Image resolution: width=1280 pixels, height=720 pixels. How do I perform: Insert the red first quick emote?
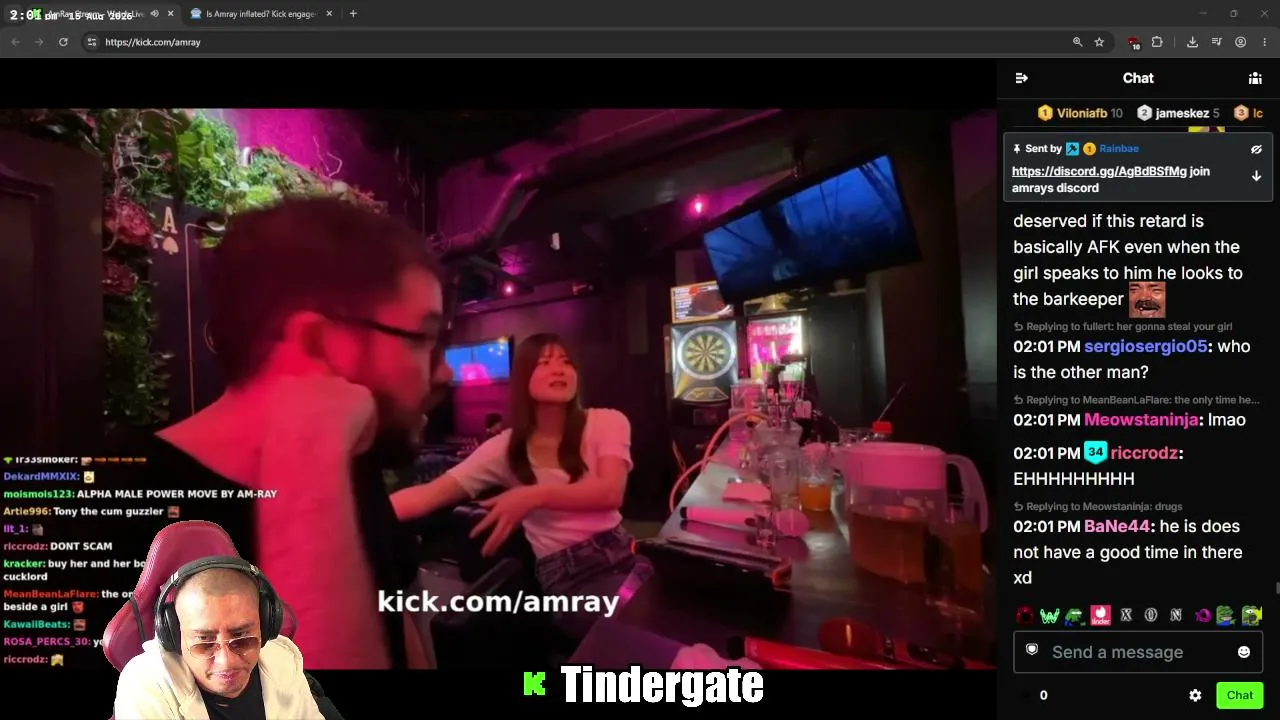coord(1025,615)
